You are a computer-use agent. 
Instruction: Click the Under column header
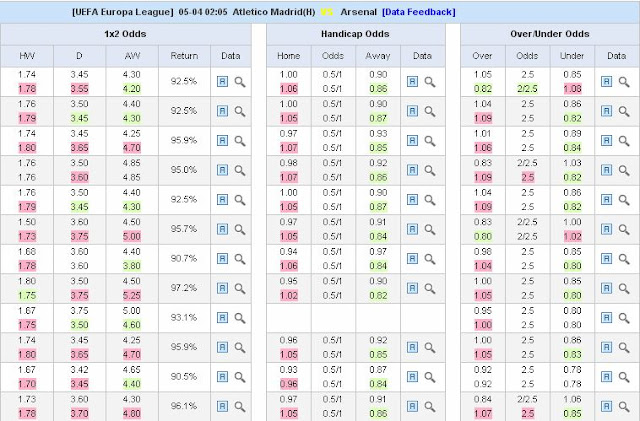[x=572, y=56]
